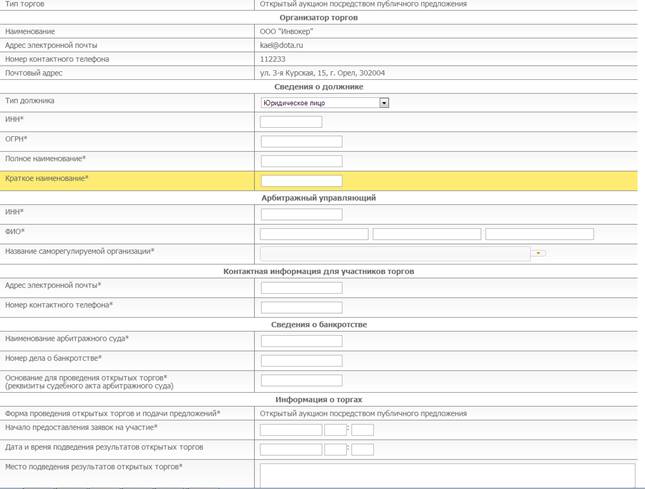Click ИНН field under Арбитражный управляющий
The height and width of the screenshot is (489, 645).
(301, 214)
